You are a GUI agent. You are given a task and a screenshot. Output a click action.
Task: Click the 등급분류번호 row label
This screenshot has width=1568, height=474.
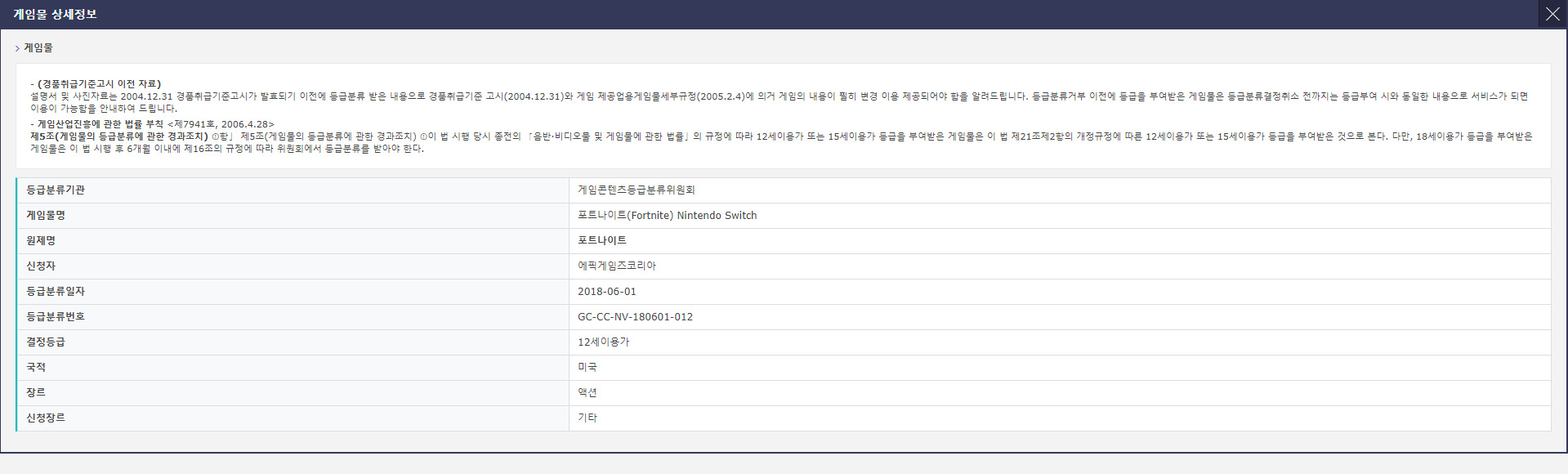click(56, 316)
